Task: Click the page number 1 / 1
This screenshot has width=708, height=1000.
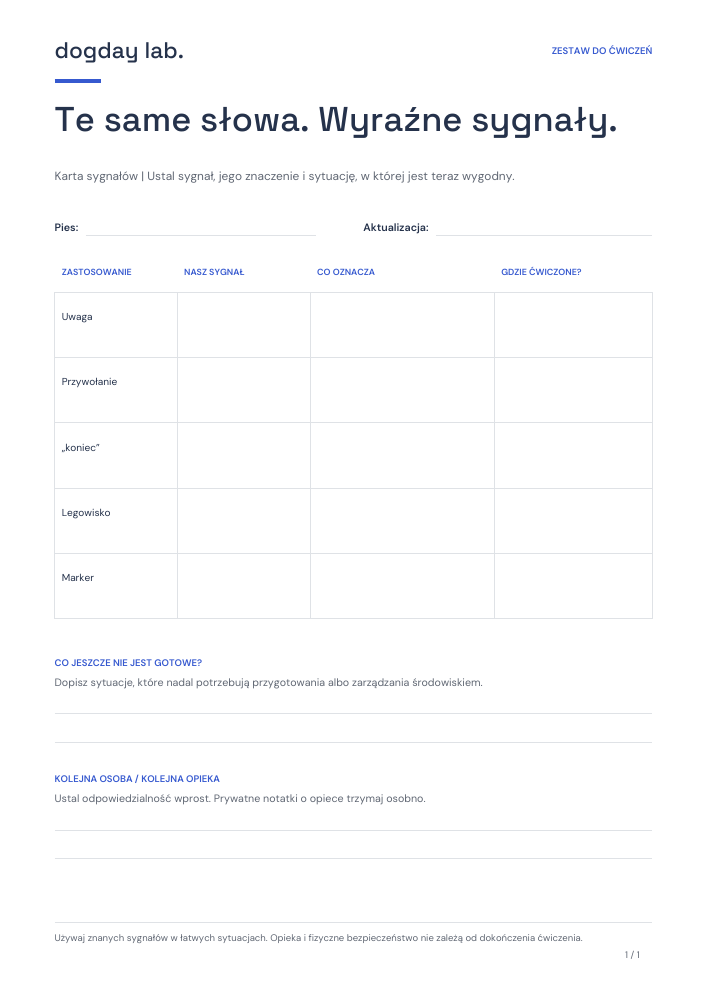Action: (x=632, y=955)
